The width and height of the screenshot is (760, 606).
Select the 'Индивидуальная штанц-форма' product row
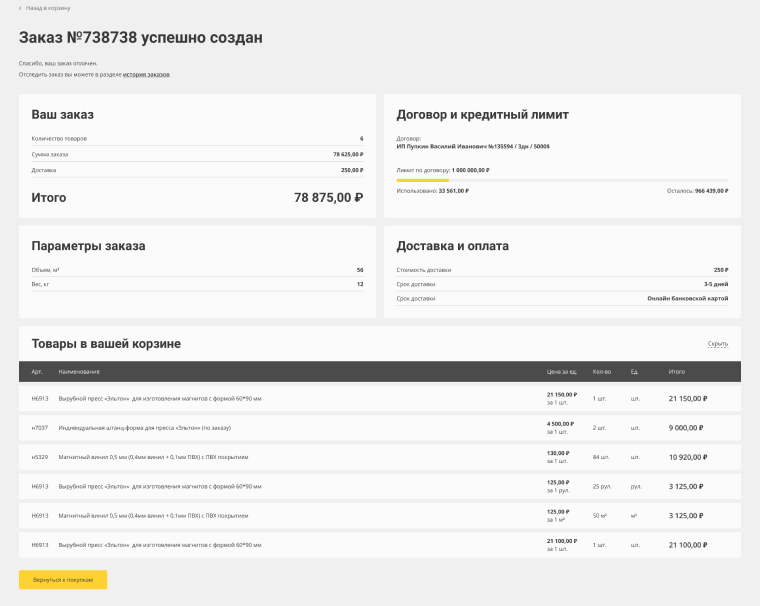pyautogui.click(x=380, y=427)
